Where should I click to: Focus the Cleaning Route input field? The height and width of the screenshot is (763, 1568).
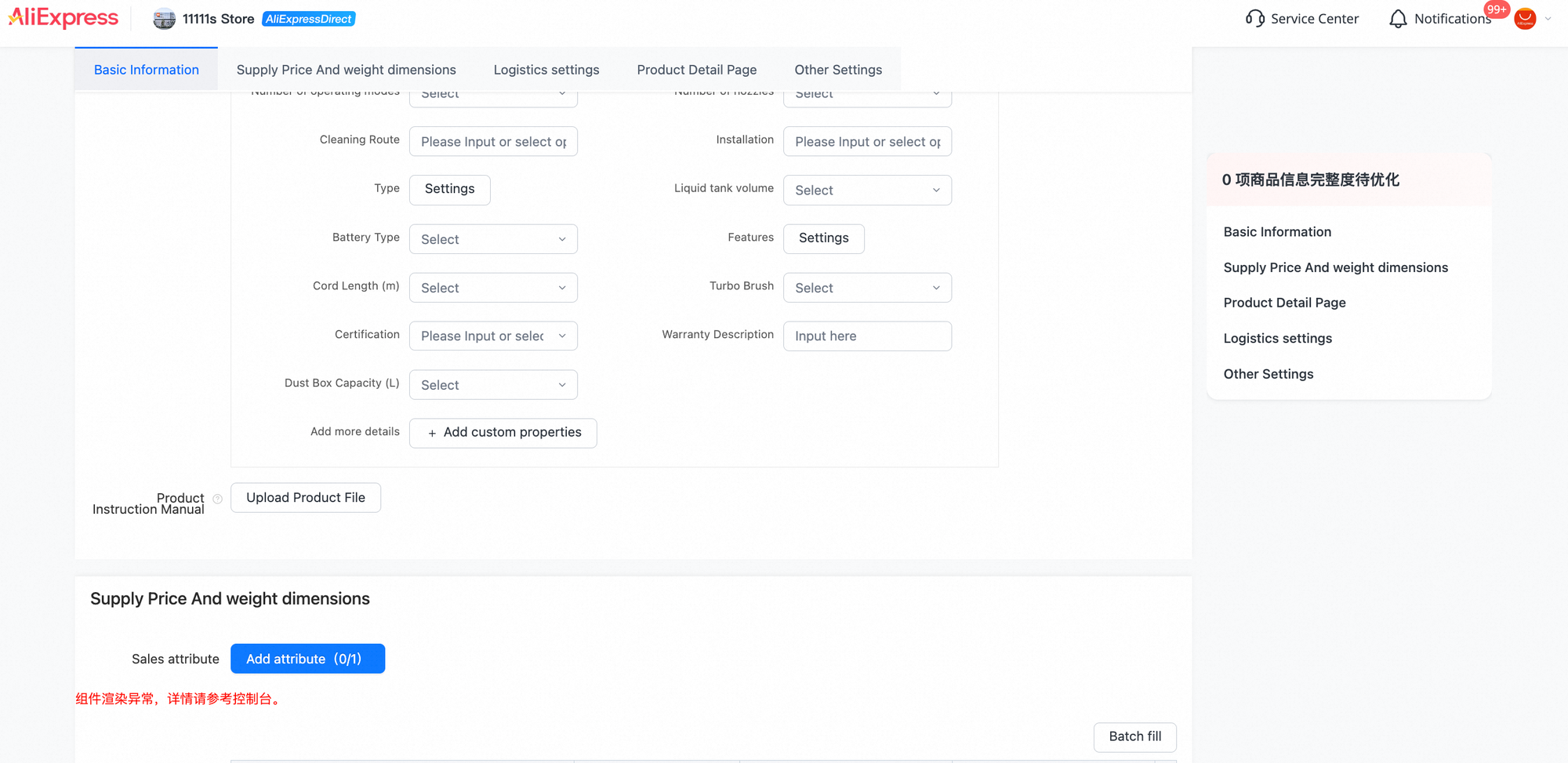(493, 141)
